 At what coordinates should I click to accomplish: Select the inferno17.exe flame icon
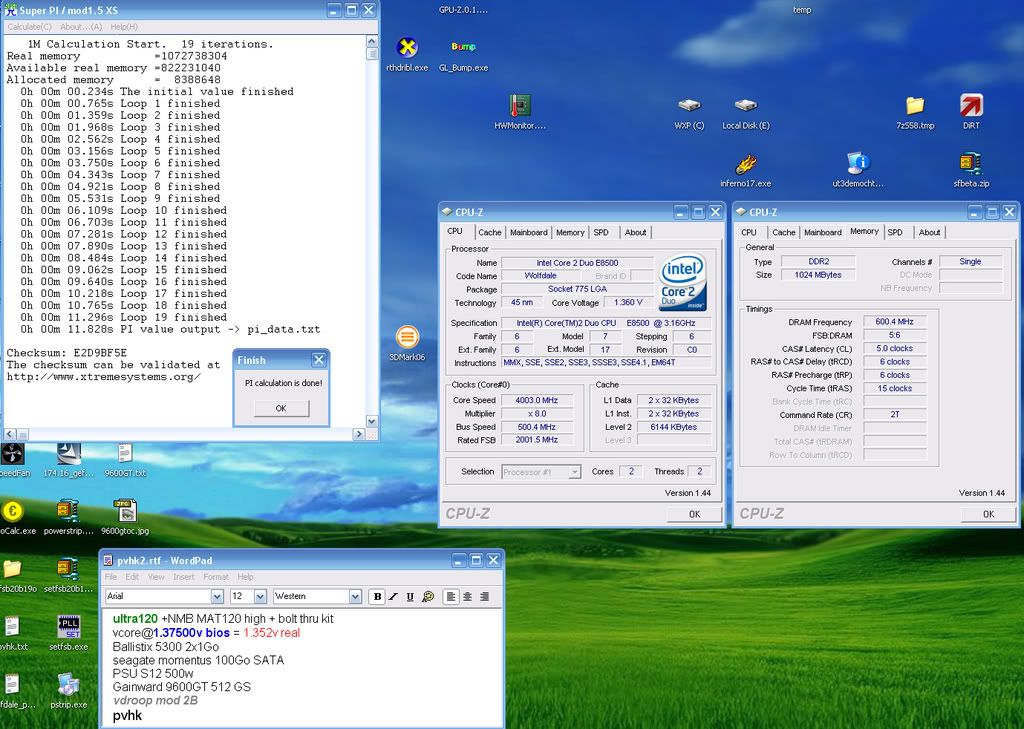tap(745, 165)
